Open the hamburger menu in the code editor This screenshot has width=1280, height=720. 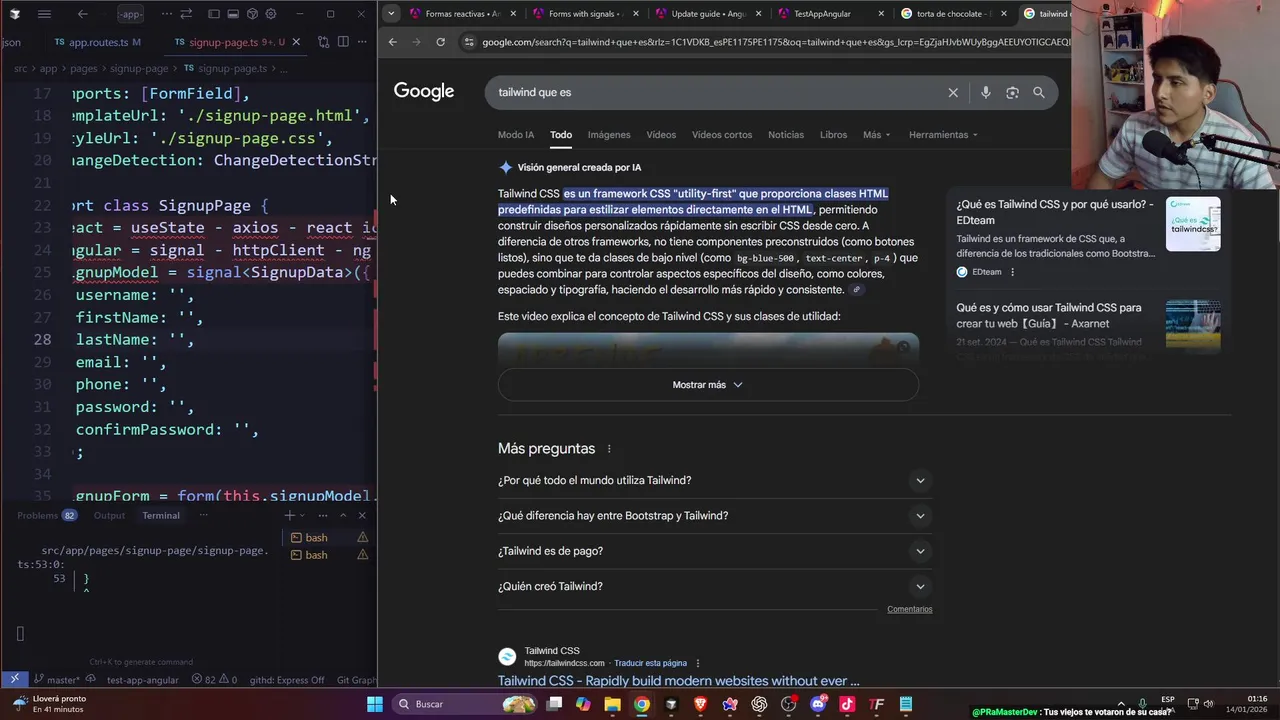tap(44, 14)
